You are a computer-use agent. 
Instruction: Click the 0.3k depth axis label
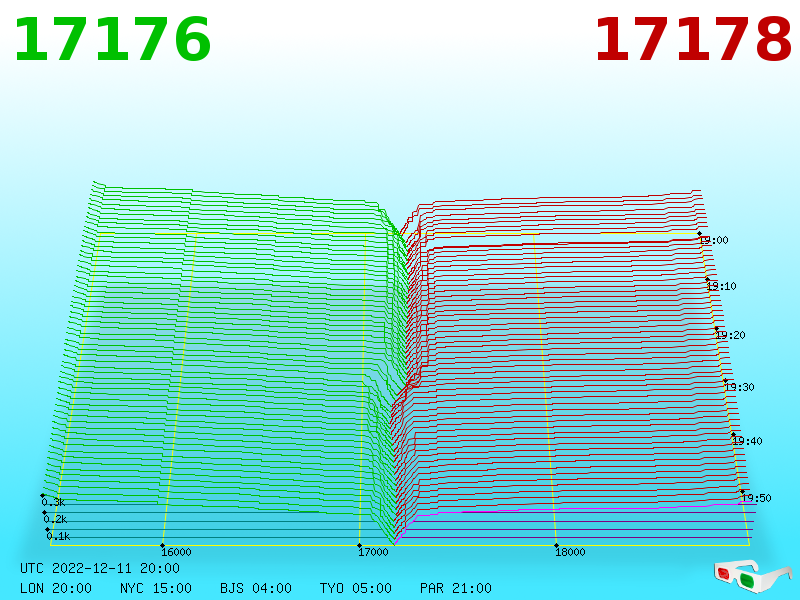(53, 502)
